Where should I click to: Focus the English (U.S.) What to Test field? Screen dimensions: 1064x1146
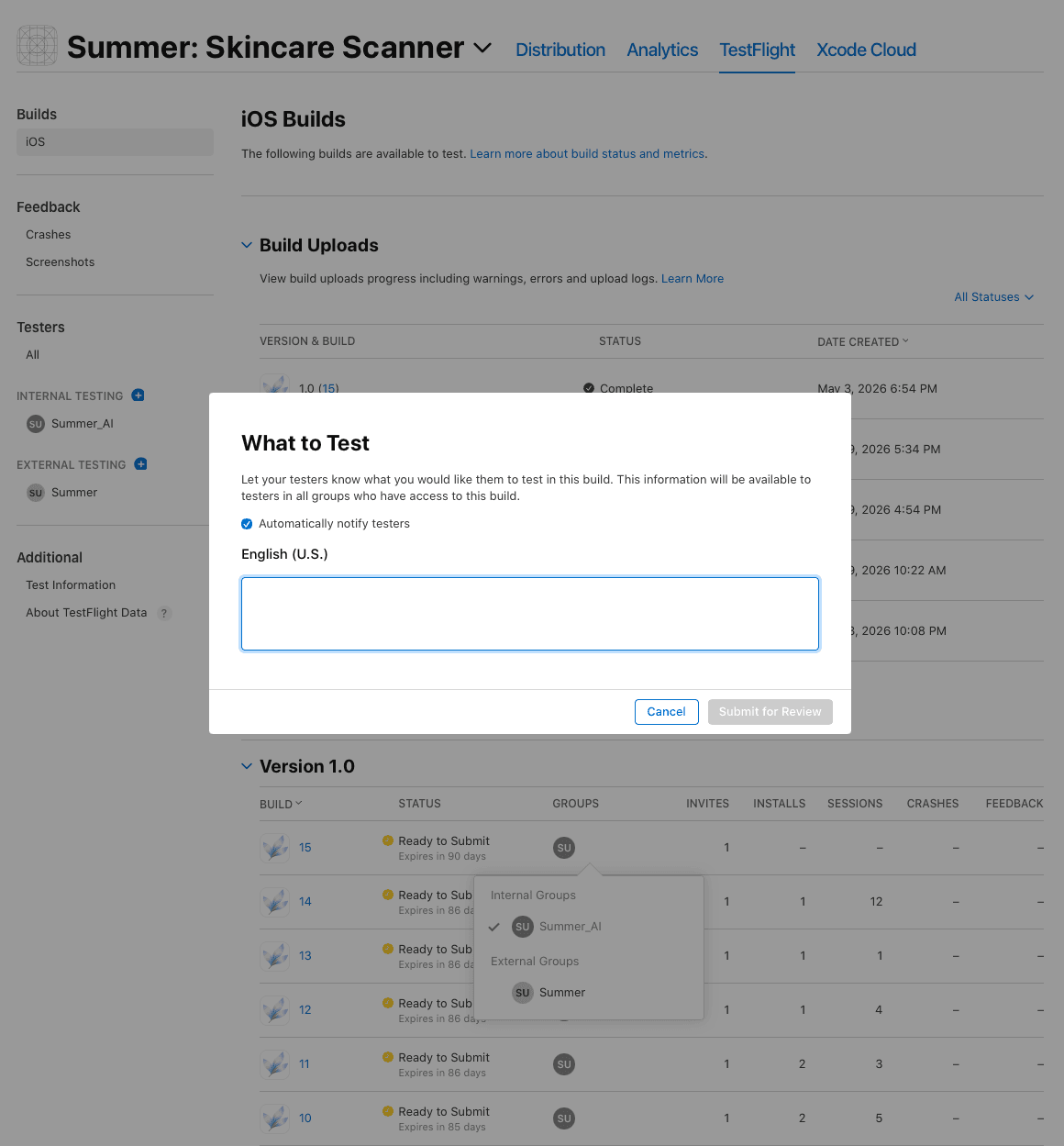click(530, 614)
